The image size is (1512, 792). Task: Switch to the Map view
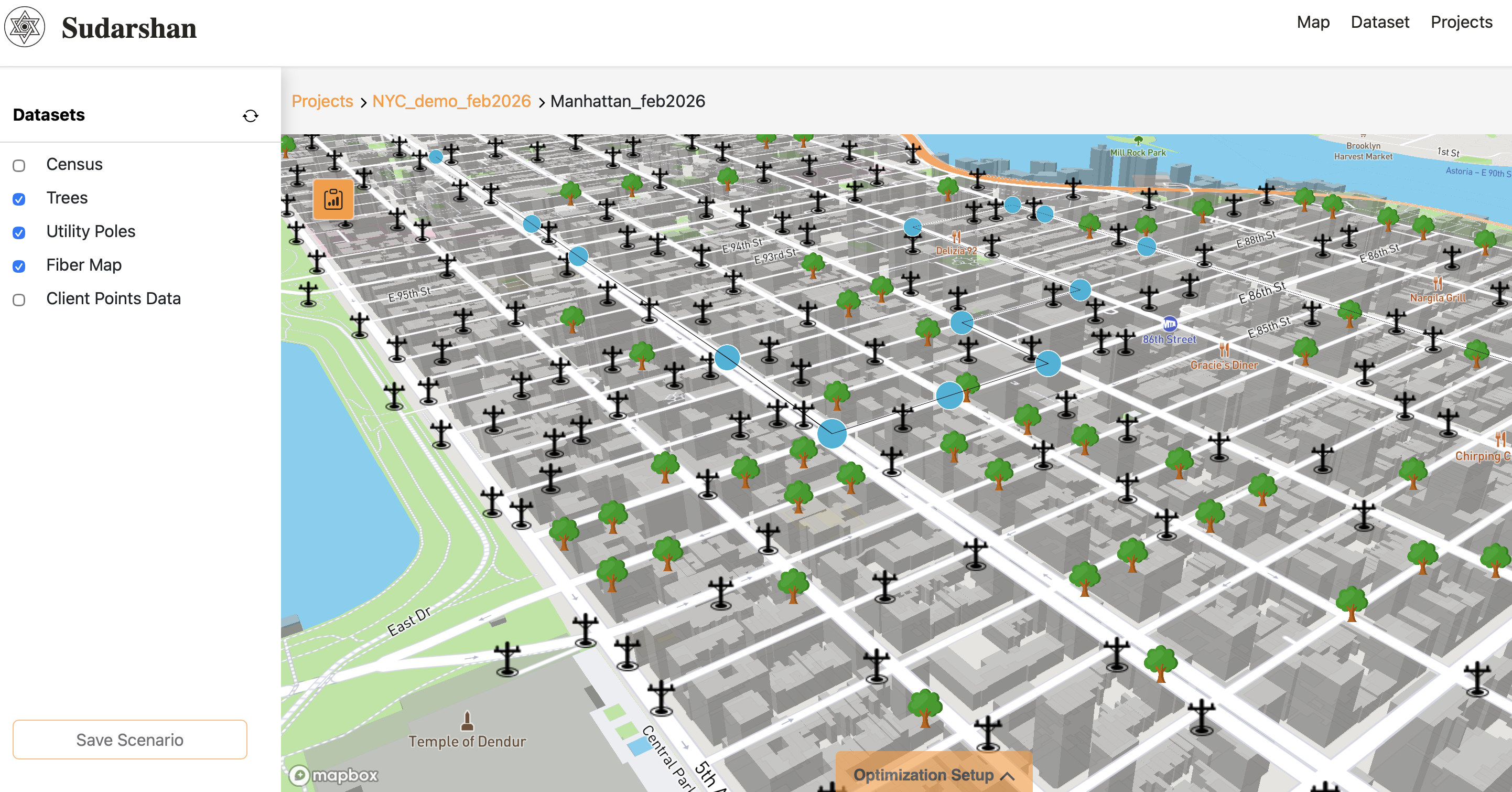1314,23
